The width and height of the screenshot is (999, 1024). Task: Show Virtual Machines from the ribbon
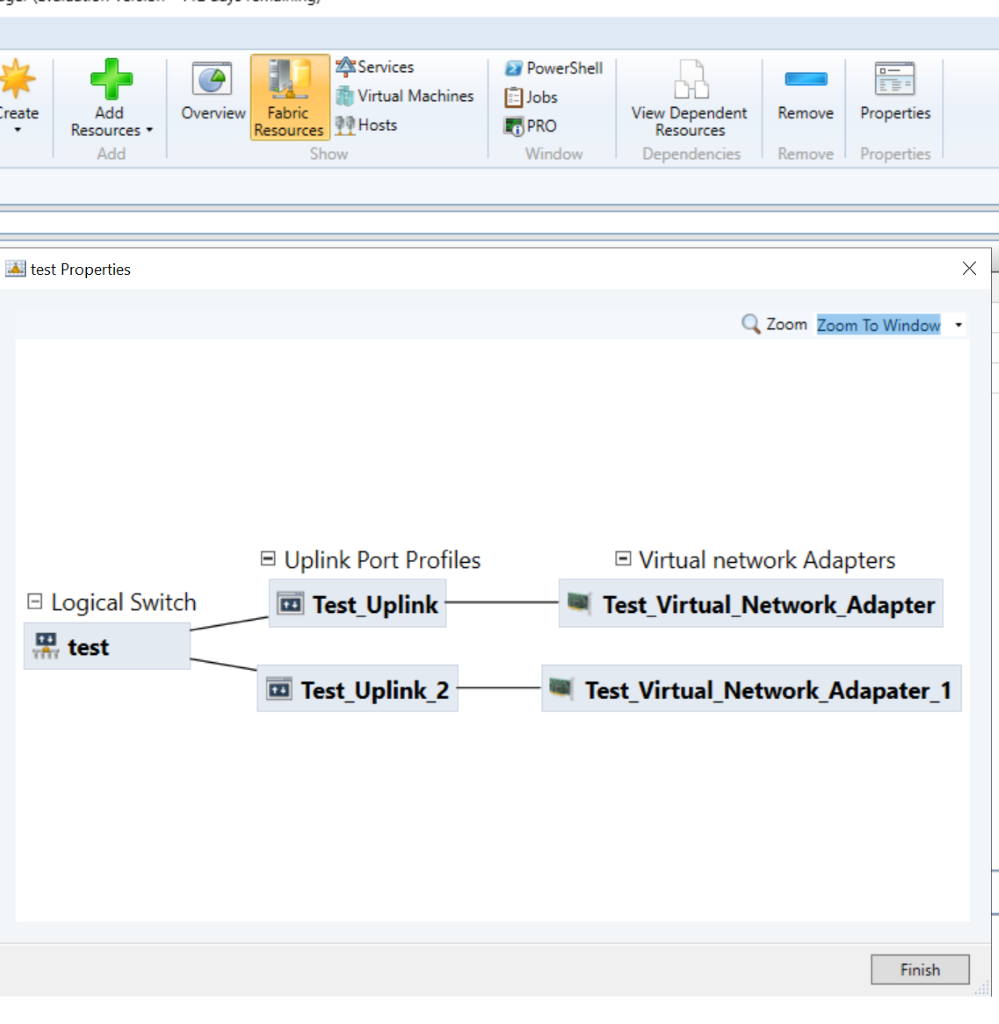405,96
